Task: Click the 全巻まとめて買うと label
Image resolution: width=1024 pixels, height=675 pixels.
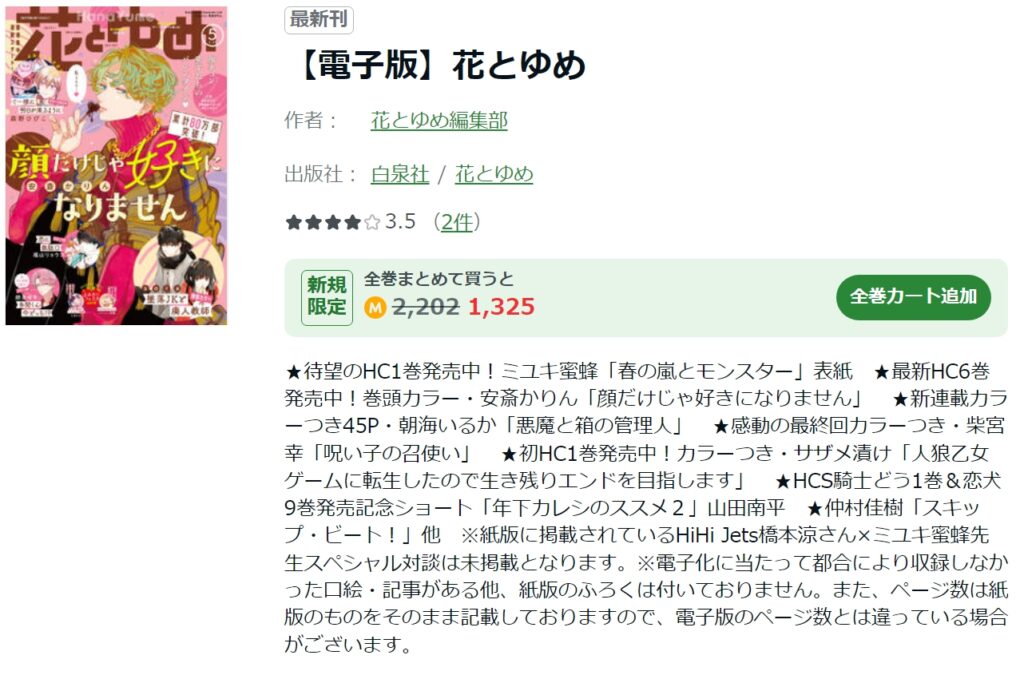Action: pos(439,279)
